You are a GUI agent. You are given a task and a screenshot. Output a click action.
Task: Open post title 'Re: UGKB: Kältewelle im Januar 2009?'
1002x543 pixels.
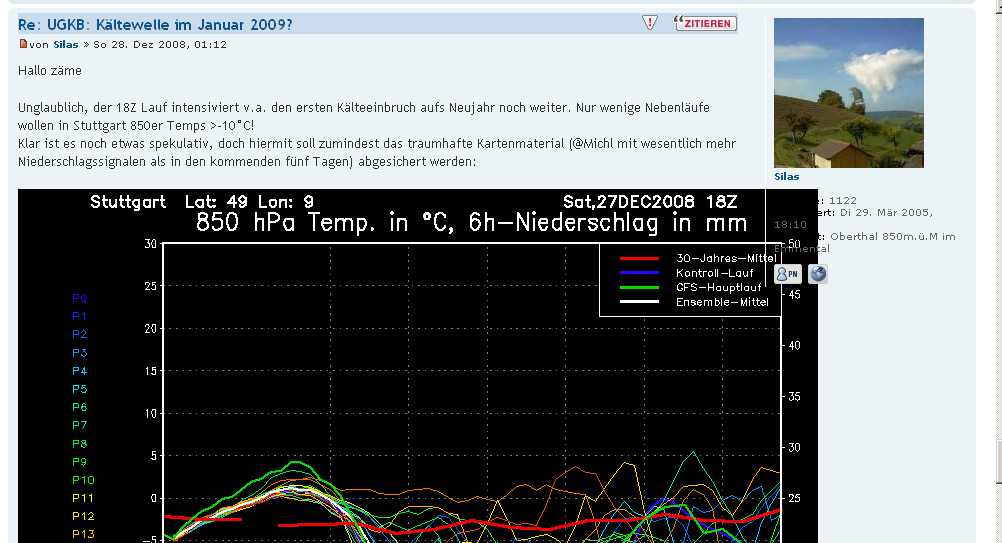pyautogui.click(x=155, y=24)
